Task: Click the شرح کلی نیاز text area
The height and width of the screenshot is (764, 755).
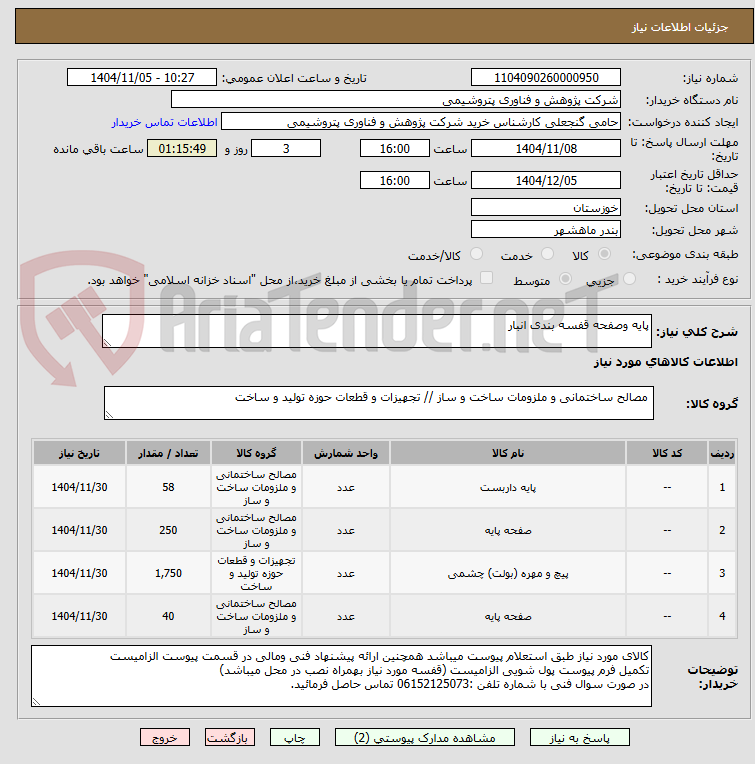Action: coord(377,331)
